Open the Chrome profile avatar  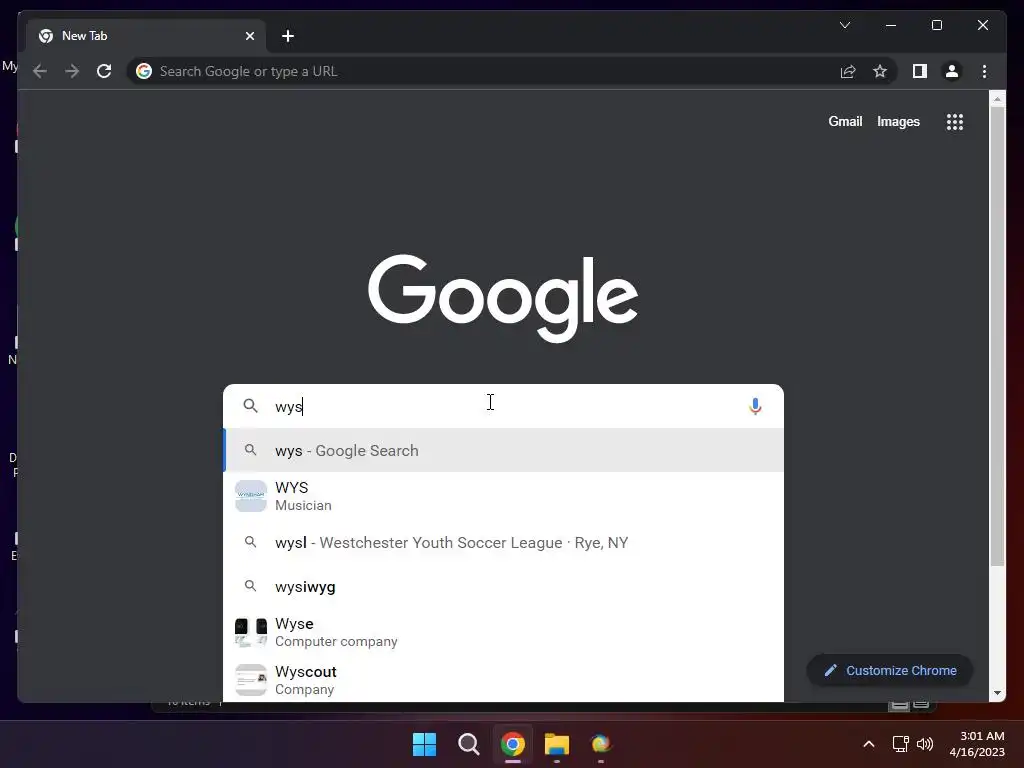click(x=952, y=71)
